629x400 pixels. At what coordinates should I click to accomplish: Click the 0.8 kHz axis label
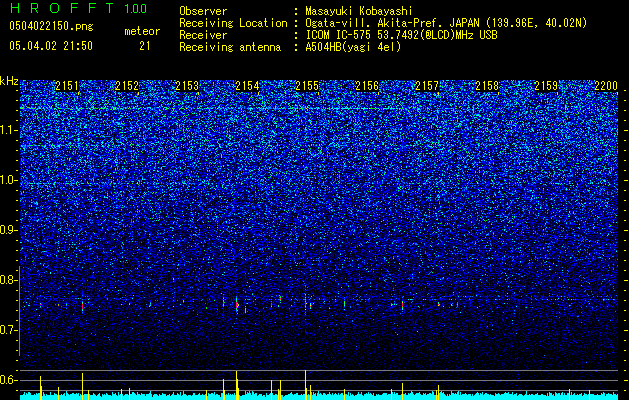point(9,280)
